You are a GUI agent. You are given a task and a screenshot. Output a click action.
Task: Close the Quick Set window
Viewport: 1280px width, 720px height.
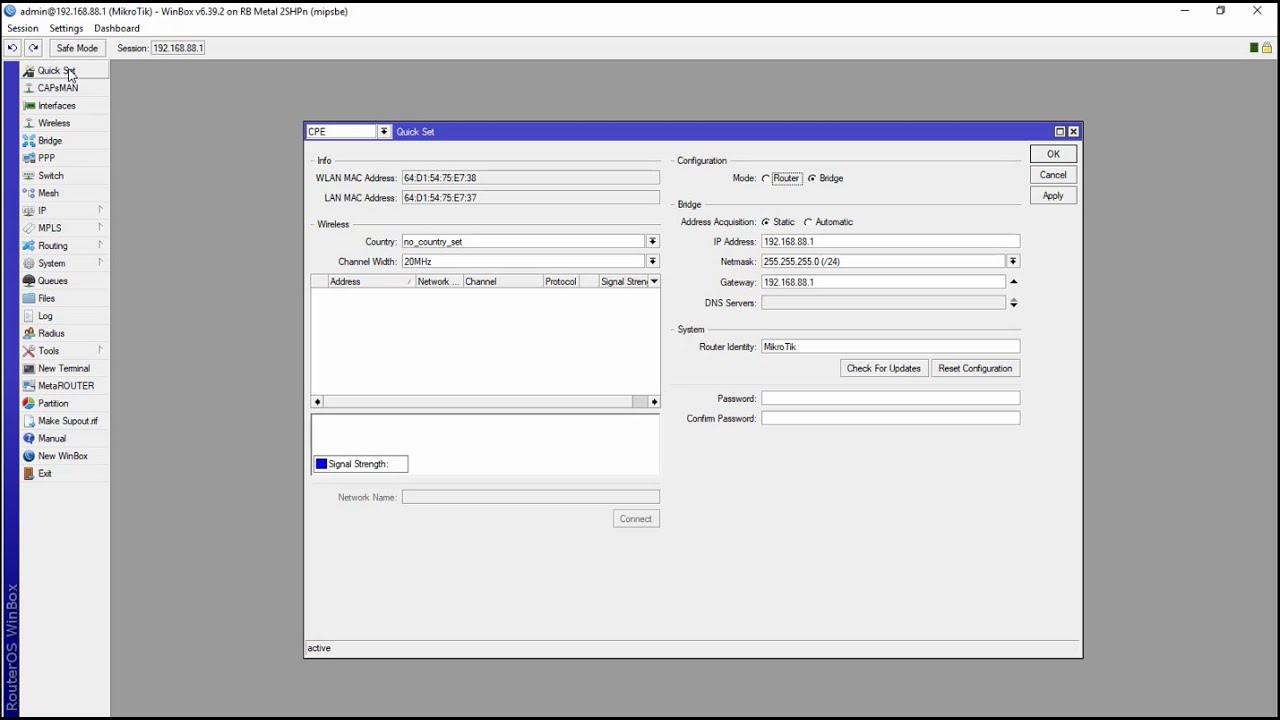(x=1073, y=132)
